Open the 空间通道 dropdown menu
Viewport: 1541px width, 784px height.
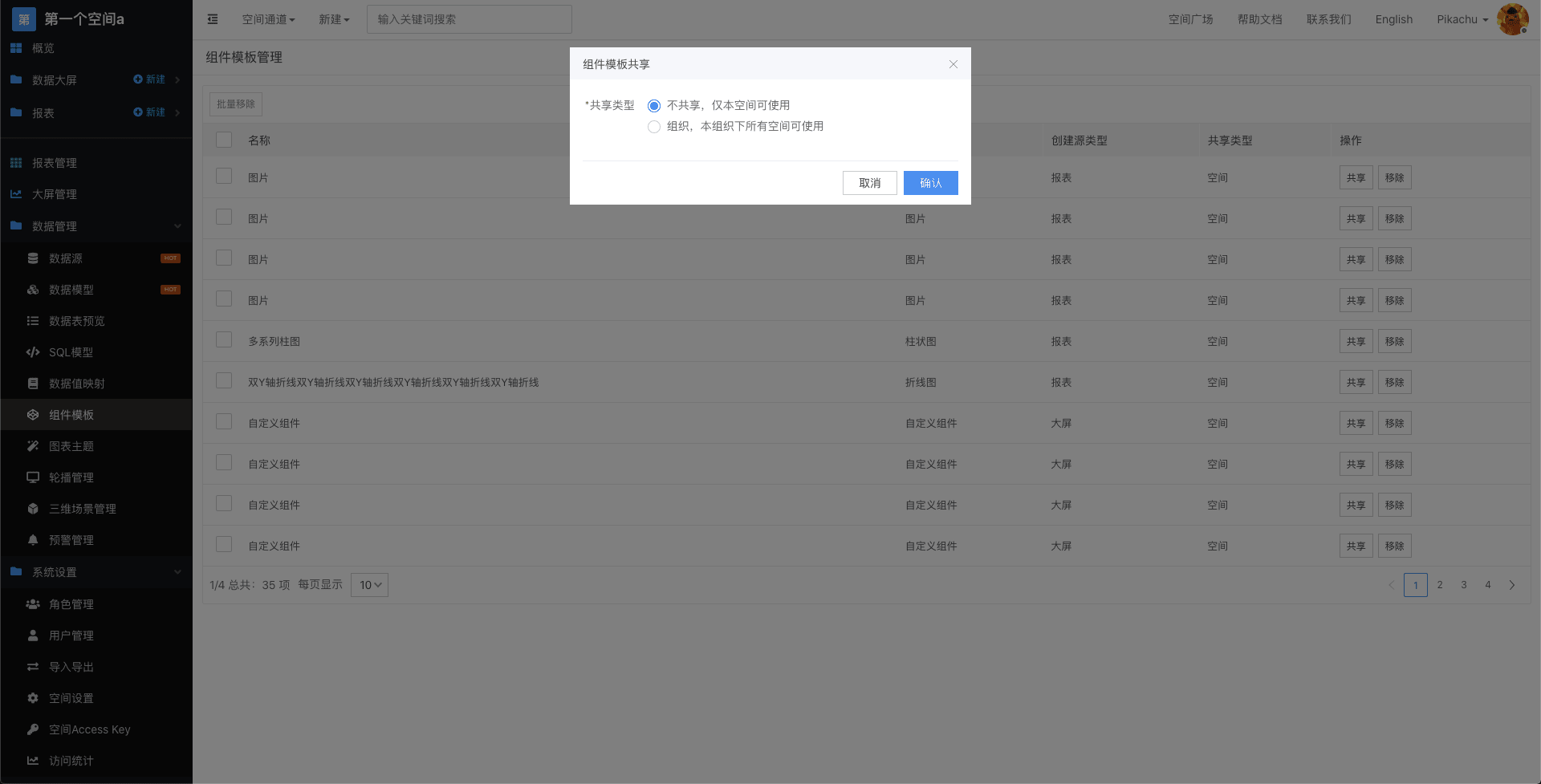[x=269, y=19]
